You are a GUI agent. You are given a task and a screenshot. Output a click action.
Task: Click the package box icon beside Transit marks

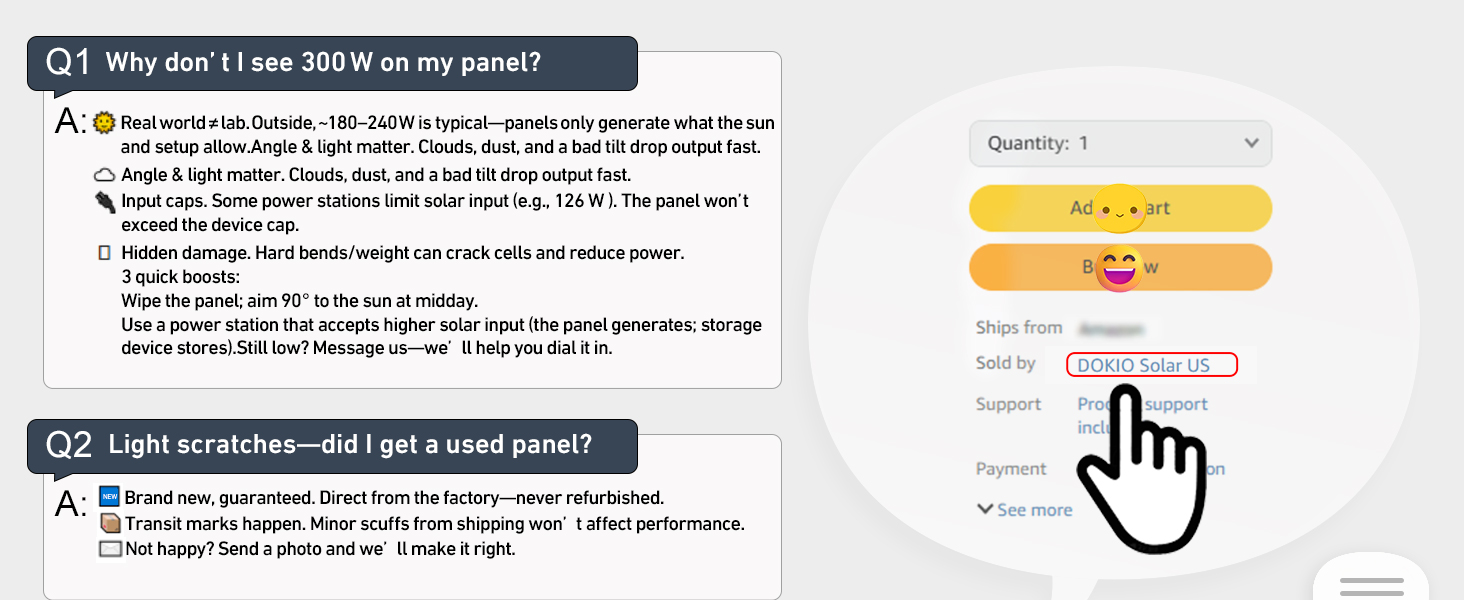point(110,523)
